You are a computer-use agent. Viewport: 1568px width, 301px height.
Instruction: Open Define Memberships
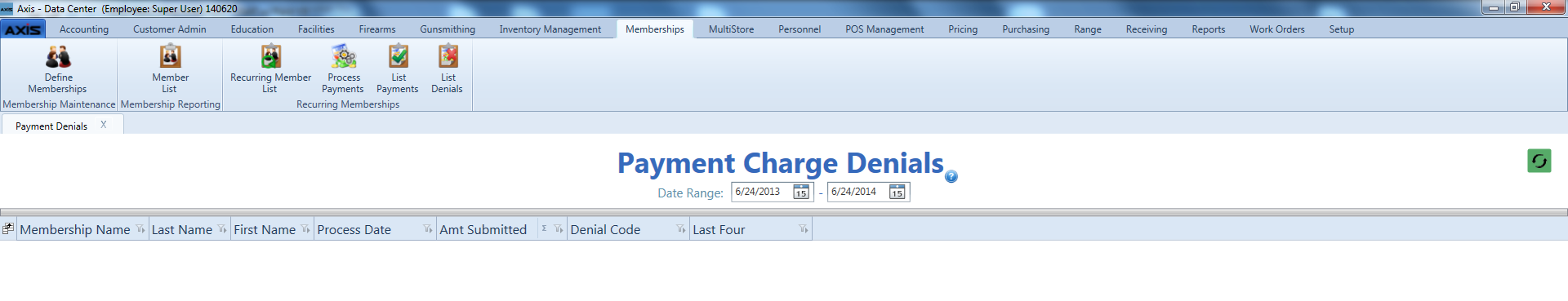coord(57,69)
